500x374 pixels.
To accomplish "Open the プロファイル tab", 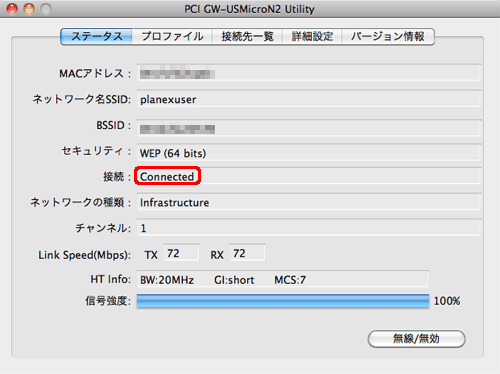I will 172,36.
